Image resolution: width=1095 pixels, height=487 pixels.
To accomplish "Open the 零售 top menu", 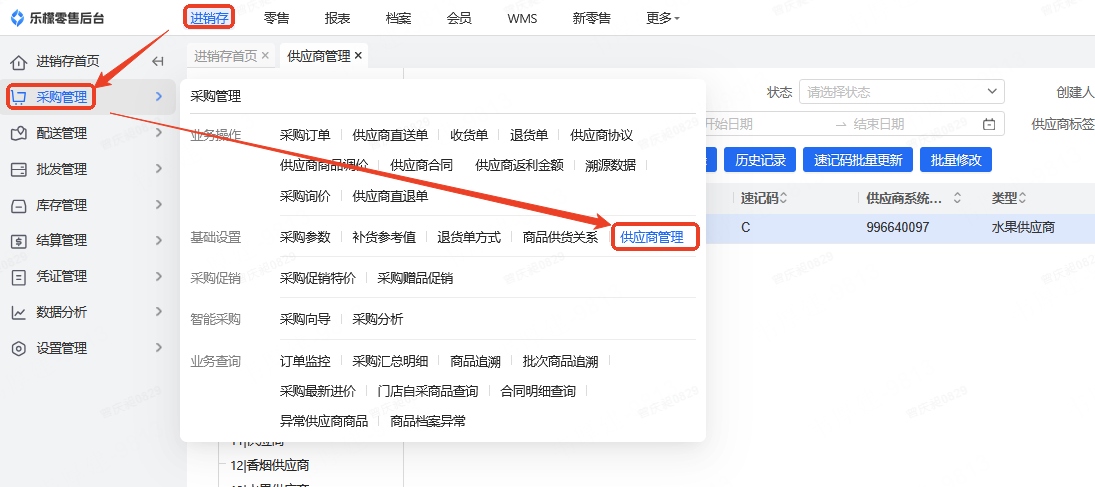I will tap(277, 18).
